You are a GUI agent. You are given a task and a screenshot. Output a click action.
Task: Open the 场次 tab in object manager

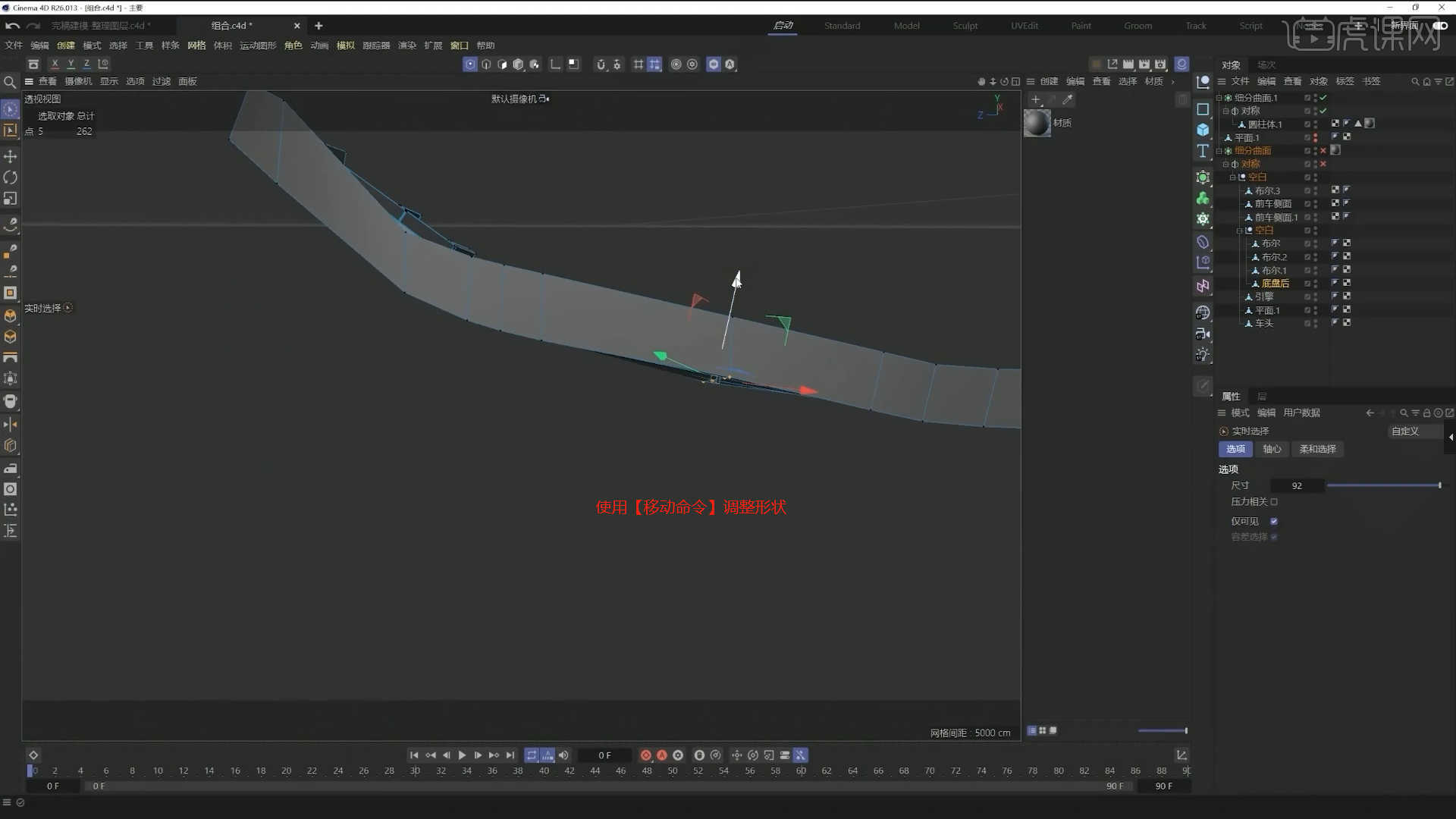(1266, 65)
